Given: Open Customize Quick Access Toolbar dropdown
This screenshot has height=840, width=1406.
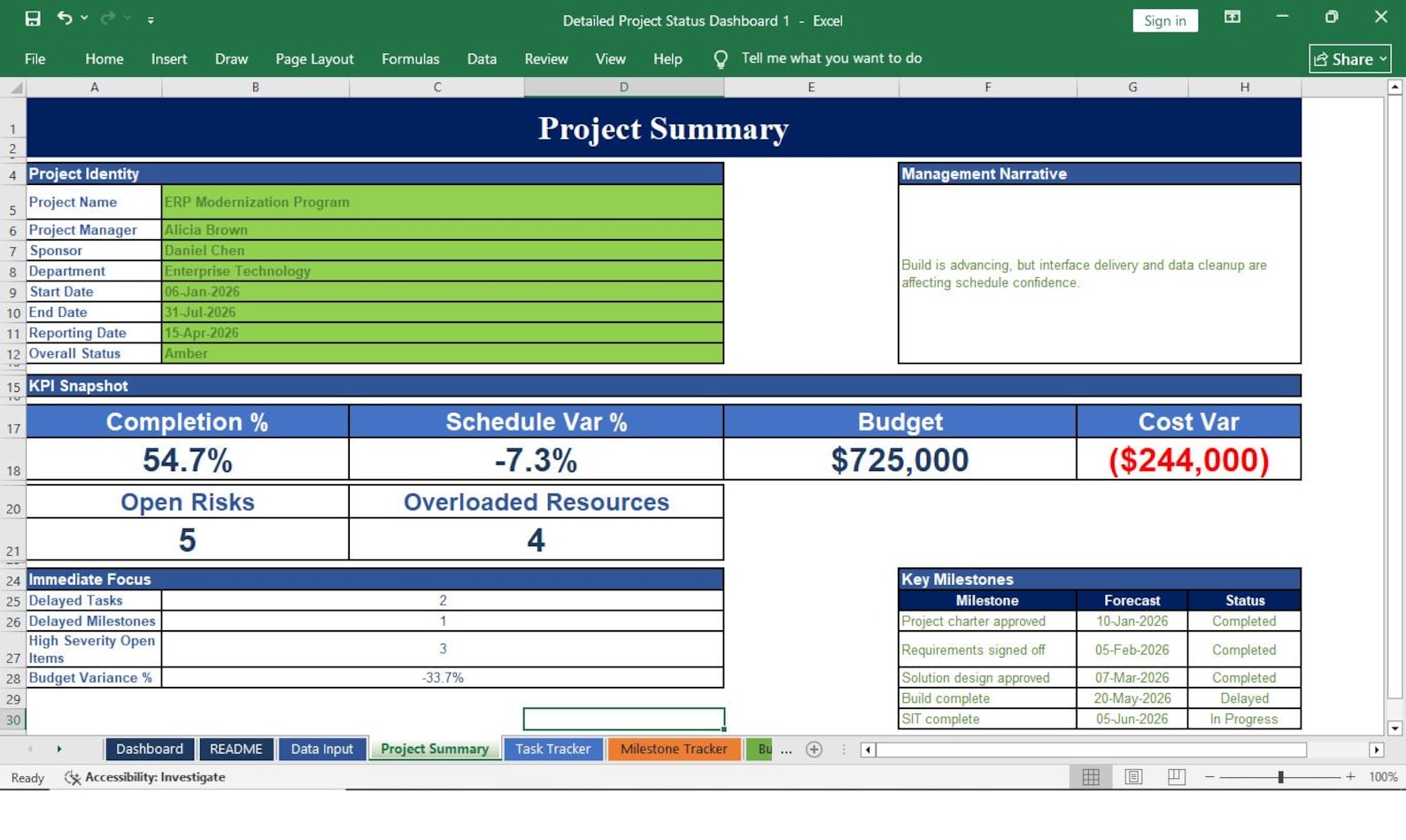Looking at the screenshot, I should pyautogui.click(x=151, y=19).
